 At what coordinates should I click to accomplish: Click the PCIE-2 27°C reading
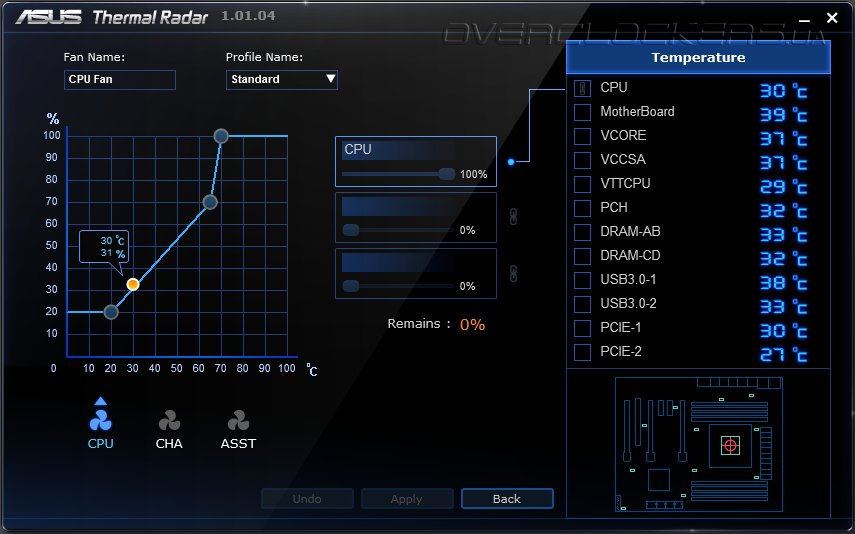pyautogui.click(x=784, y=355)
